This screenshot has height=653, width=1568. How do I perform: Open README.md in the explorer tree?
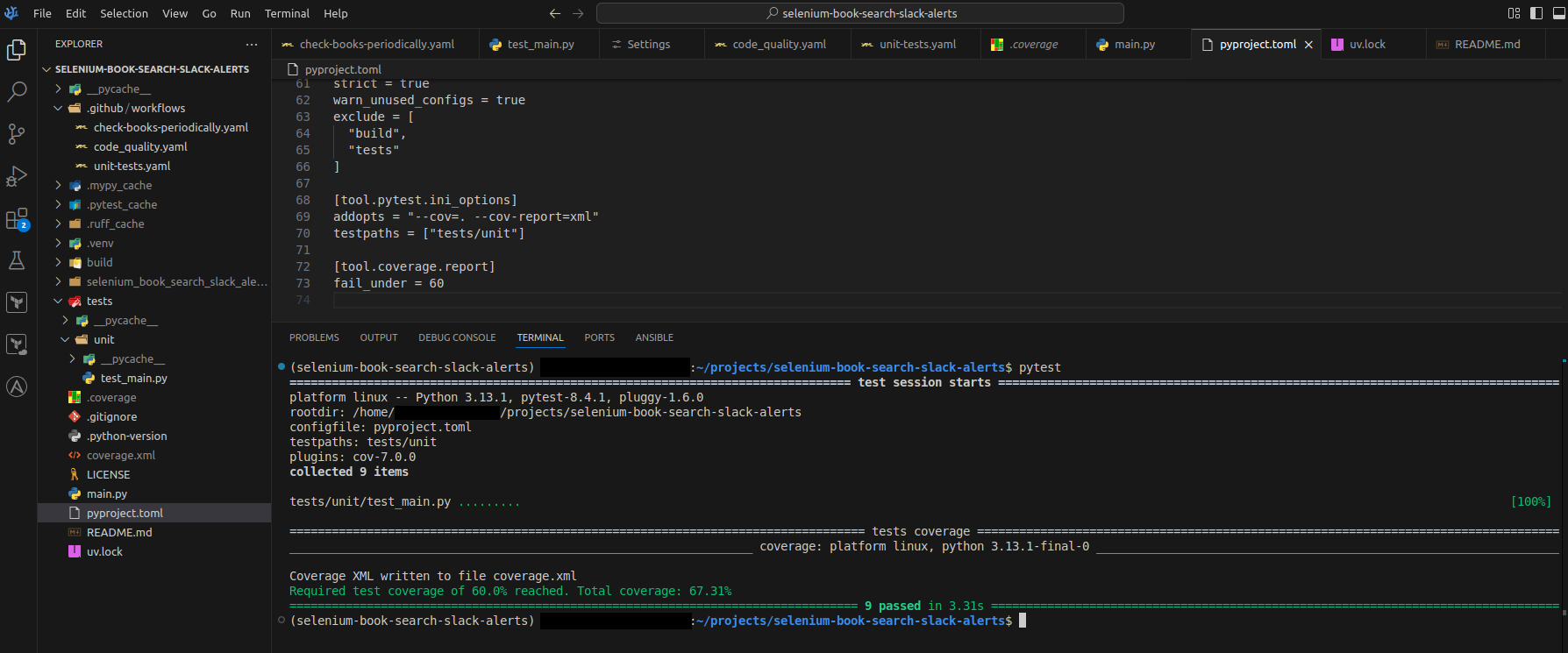click(x=119, y=533)
